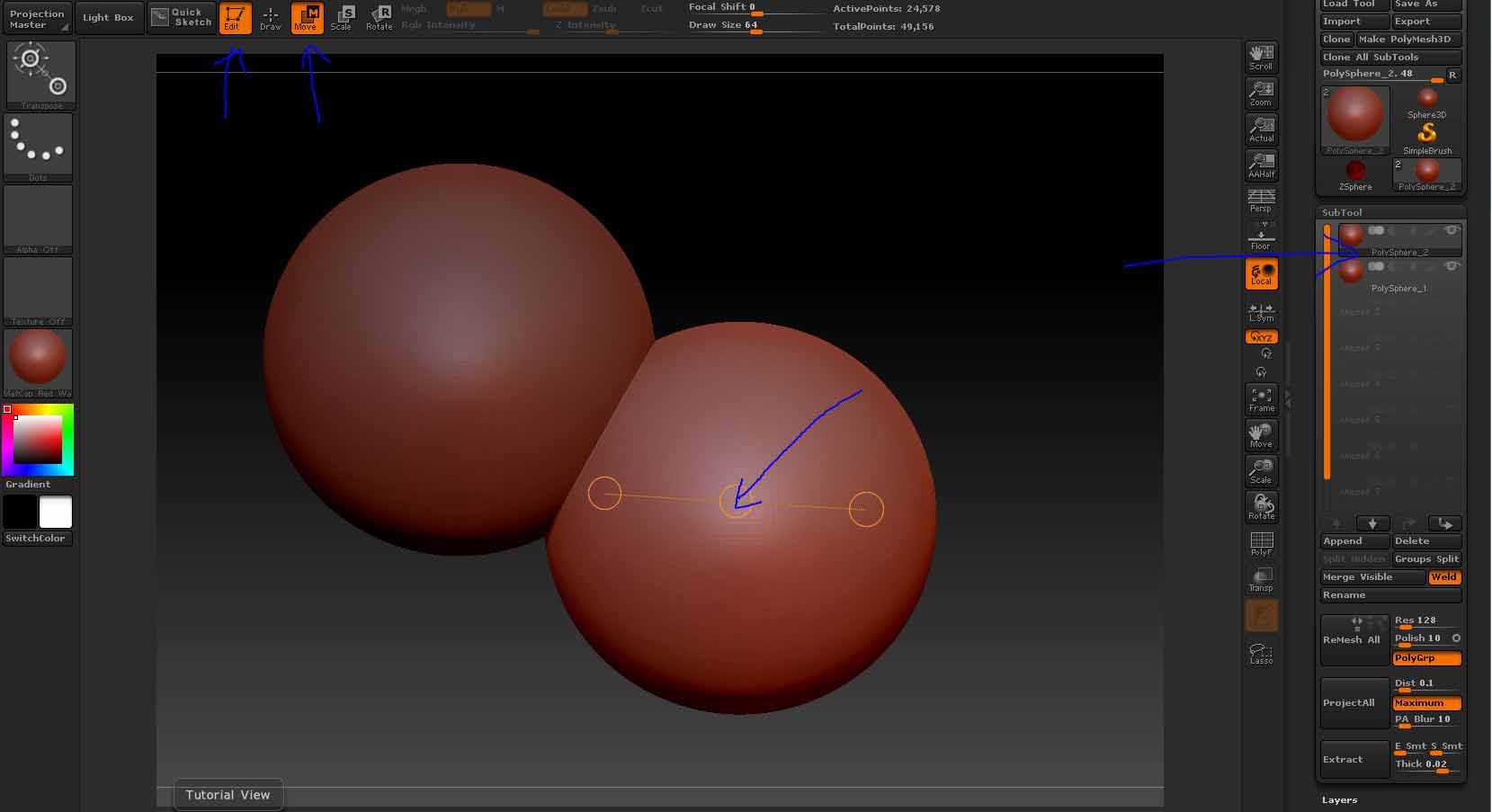This screenshot has height=812, width=1492.
Task: Toggle the Weld option
Action: [1443, 577]
